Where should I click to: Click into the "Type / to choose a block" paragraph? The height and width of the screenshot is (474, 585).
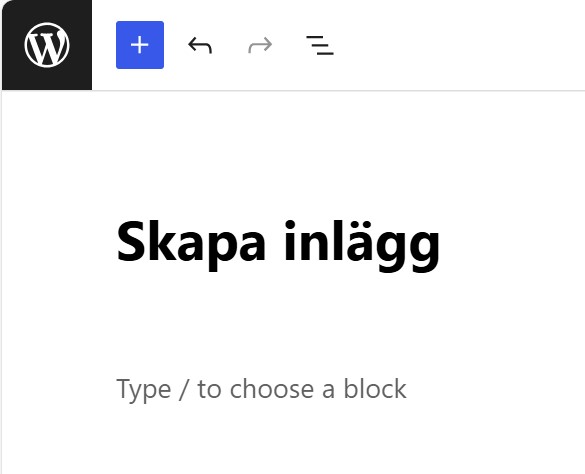(x=261, y=389)
